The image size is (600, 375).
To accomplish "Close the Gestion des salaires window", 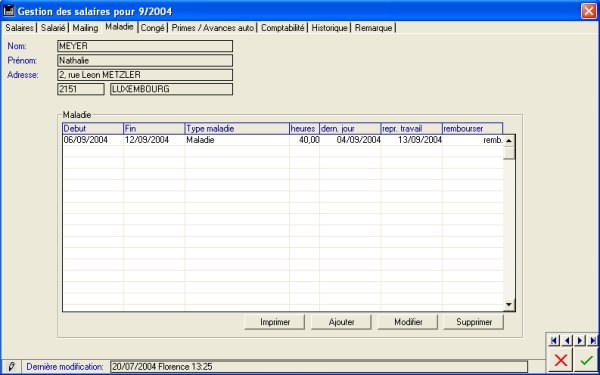I will point(589,11).
